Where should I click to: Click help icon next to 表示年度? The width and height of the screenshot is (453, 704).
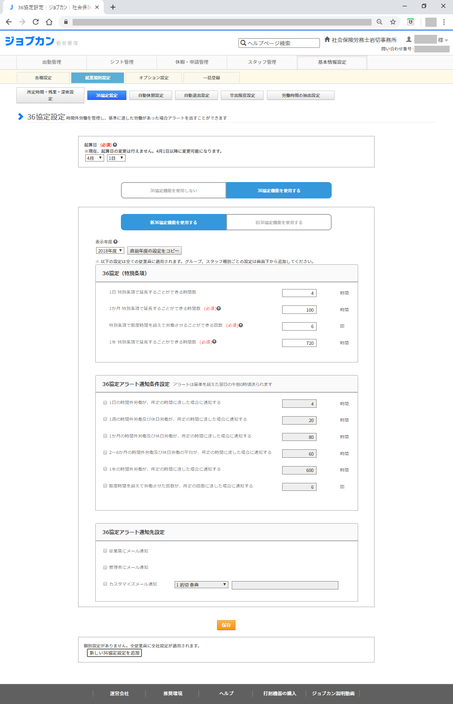(115, 242)
